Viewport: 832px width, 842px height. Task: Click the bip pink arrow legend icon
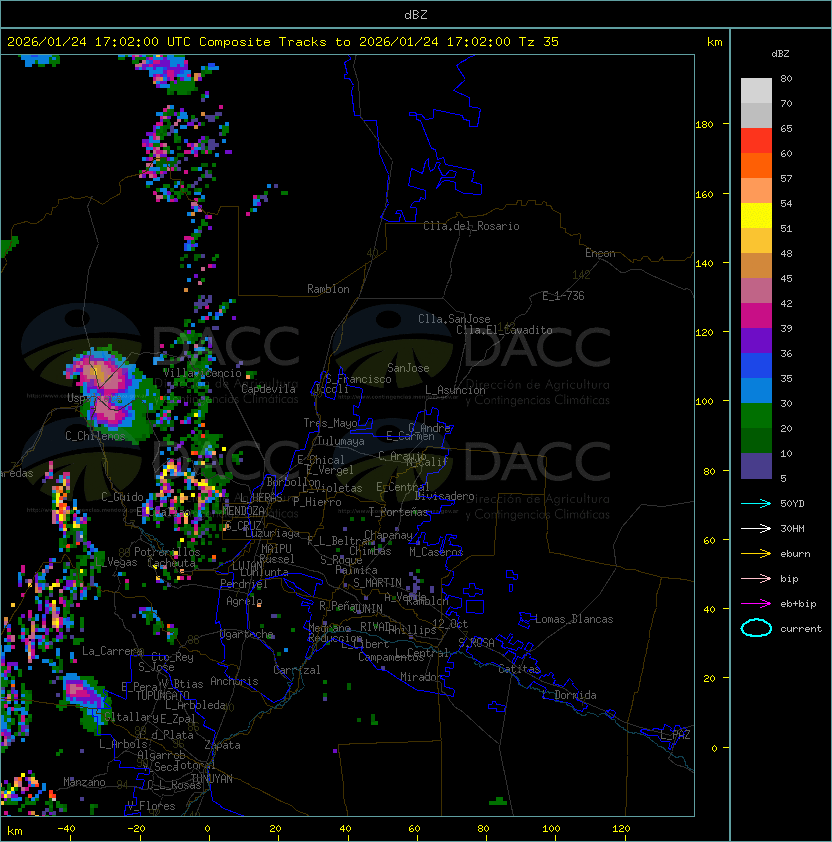click(756, 578)
